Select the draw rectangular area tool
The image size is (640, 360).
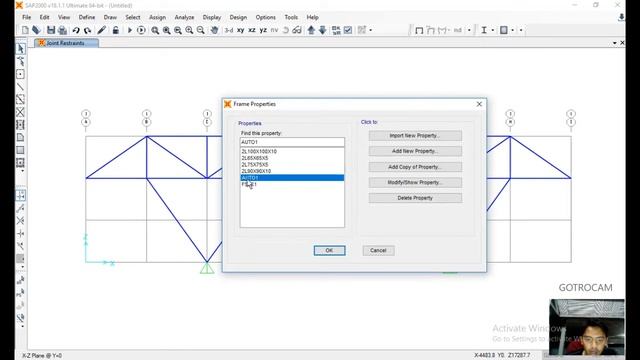point(20,150)
